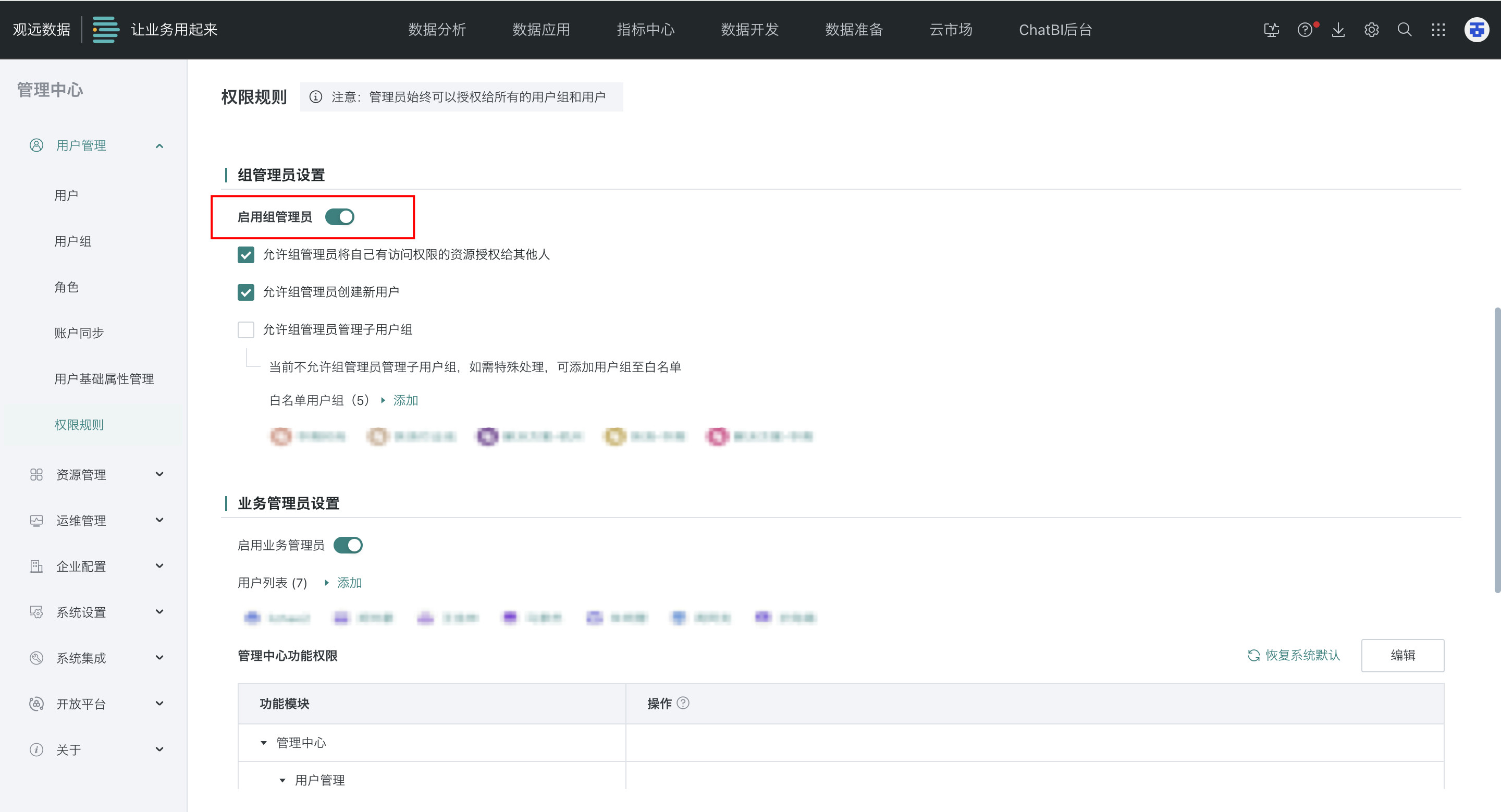Uncheck 允许组管理员创建新用户 checkbox
The height and width of the screenshot is (812, 1501).
click(246, 292)
